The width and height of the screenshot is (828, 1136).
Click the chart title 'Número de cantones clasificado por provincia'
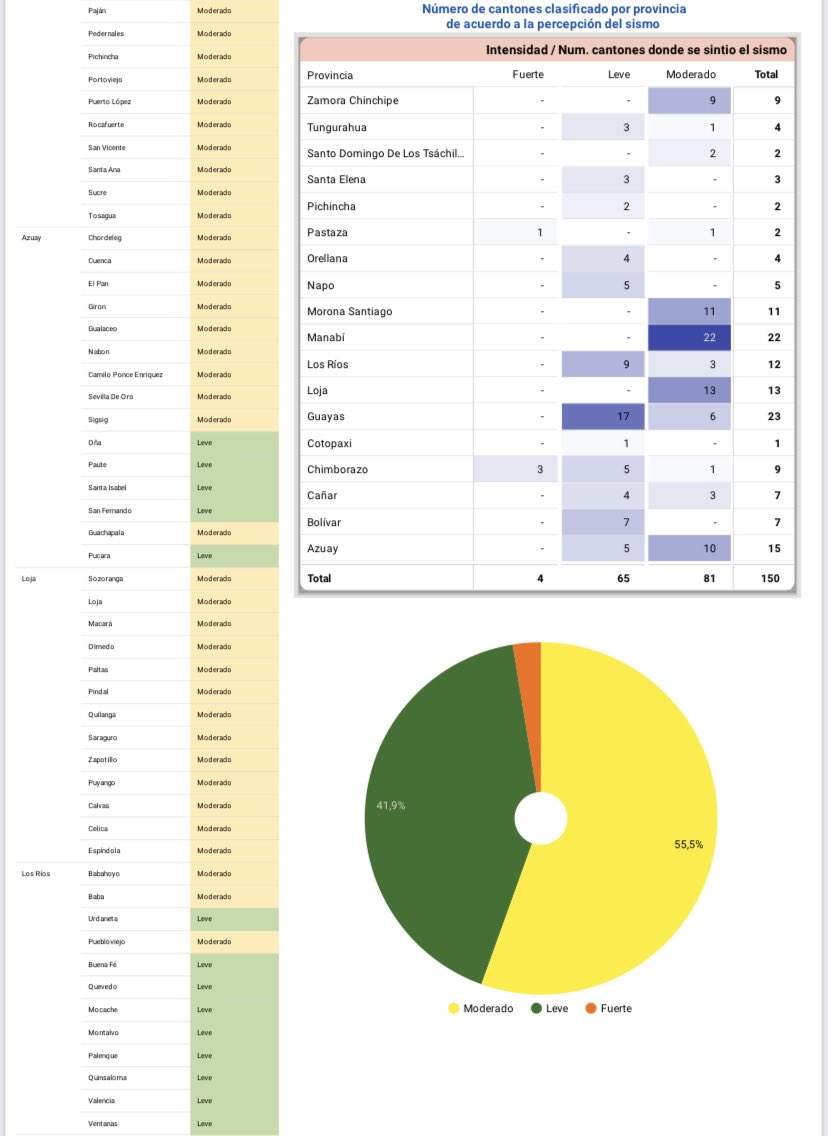point(554,9)
